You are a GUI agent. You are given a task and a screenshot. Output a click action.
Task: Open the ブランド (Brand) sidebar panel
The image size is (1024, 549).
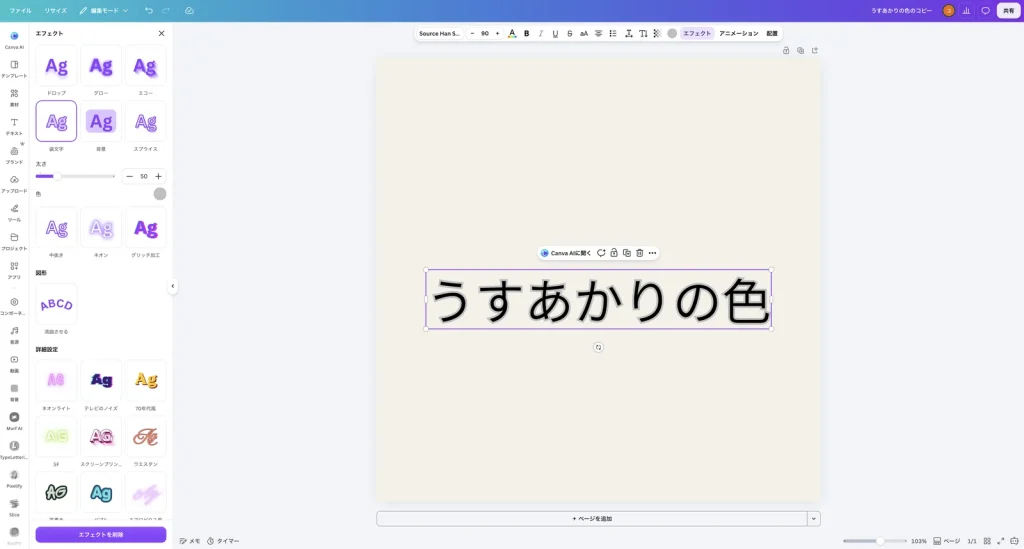pyautogui.click(x=14, y=155)
